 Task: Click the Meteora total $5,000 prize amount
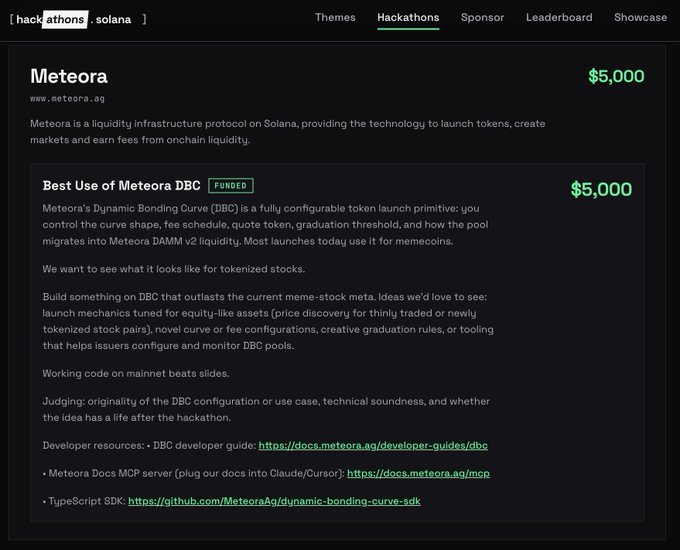click(x=616, y=76)
